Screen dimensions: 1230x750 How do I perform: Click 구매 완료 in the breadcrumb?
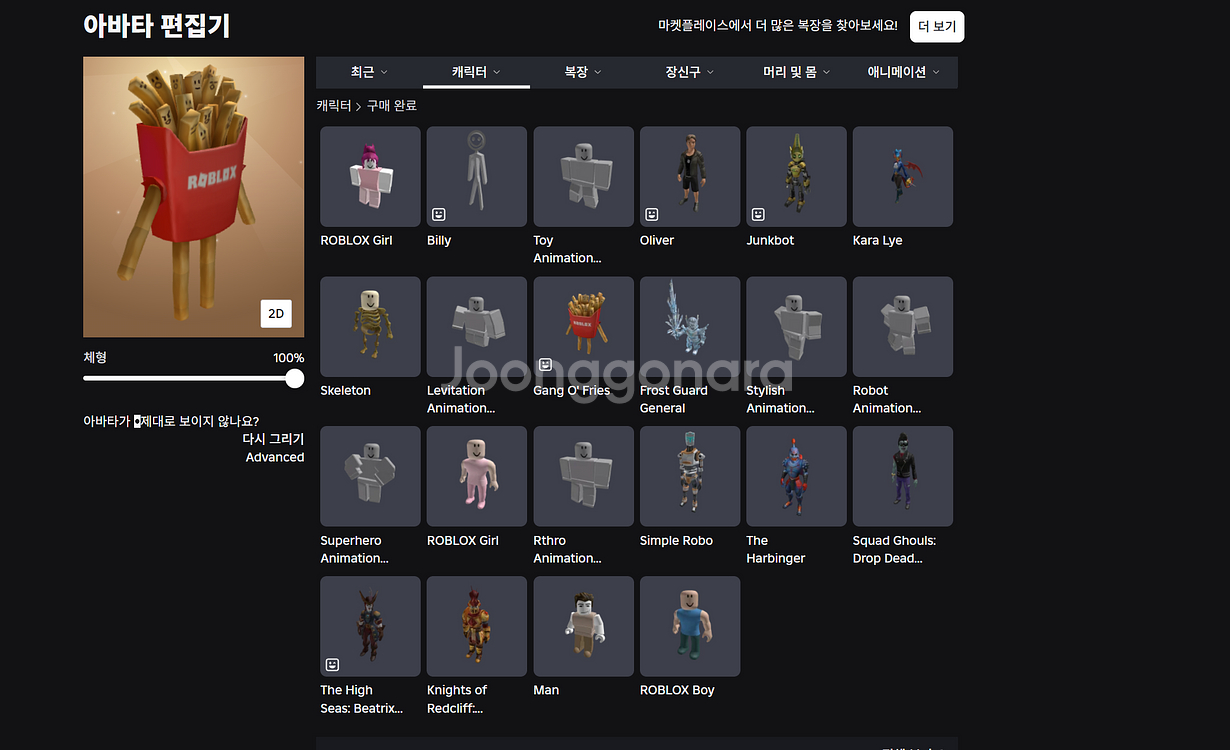[392, 105]
